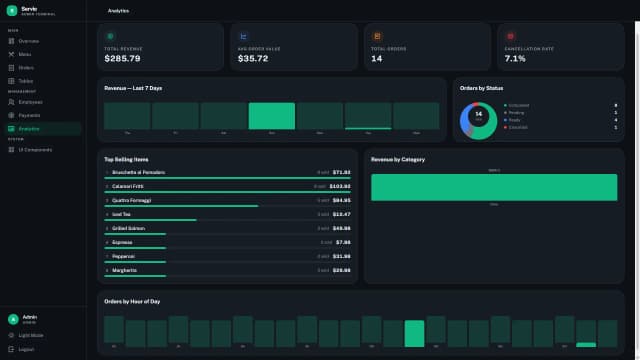This screenshot has width=640, height=360.
Task: Open the Menu page utensils icon
Action: pos(11,54)
